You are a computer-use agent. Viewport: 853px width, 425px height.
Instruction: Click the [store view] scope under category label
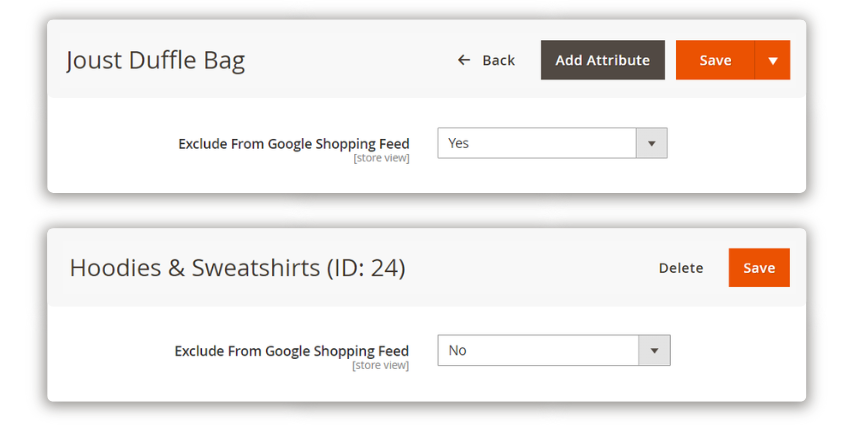[x=380, y=365]
